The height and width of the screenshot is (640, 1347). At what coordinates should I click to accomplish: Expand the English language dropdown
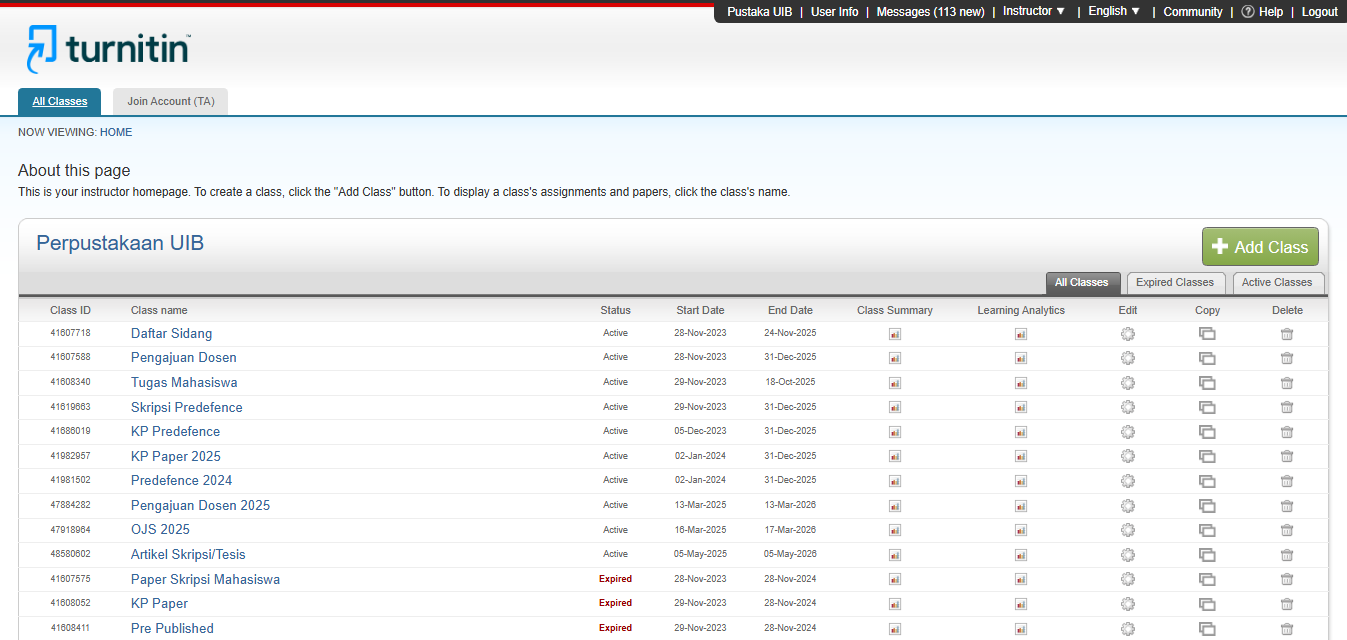(1114, 11)
